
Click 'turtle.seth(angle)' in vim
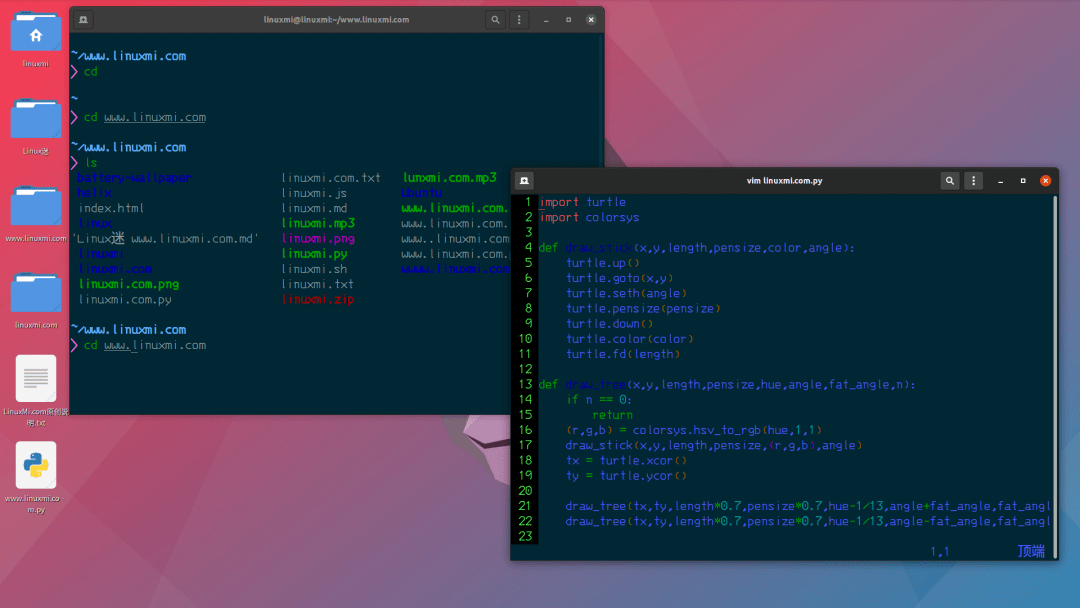[626, 293]
